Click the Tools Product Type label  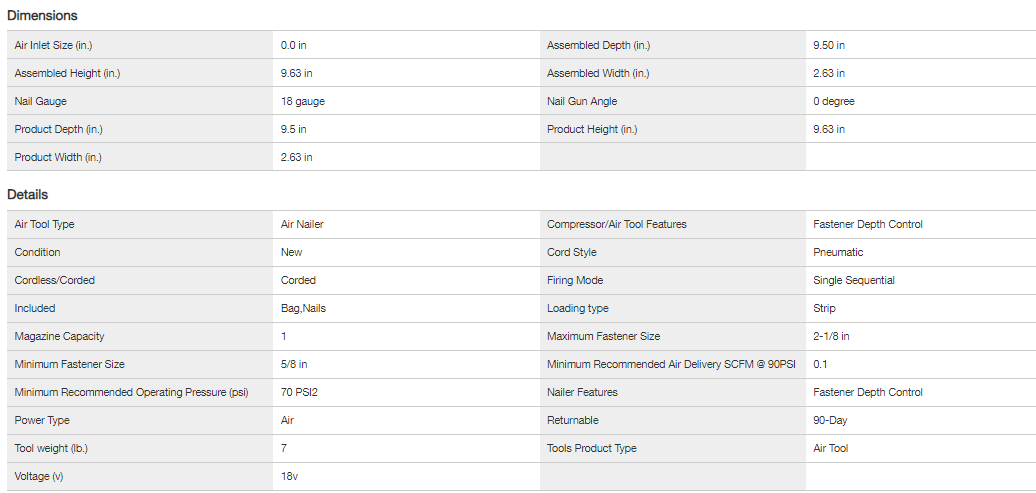pos(592,448)
